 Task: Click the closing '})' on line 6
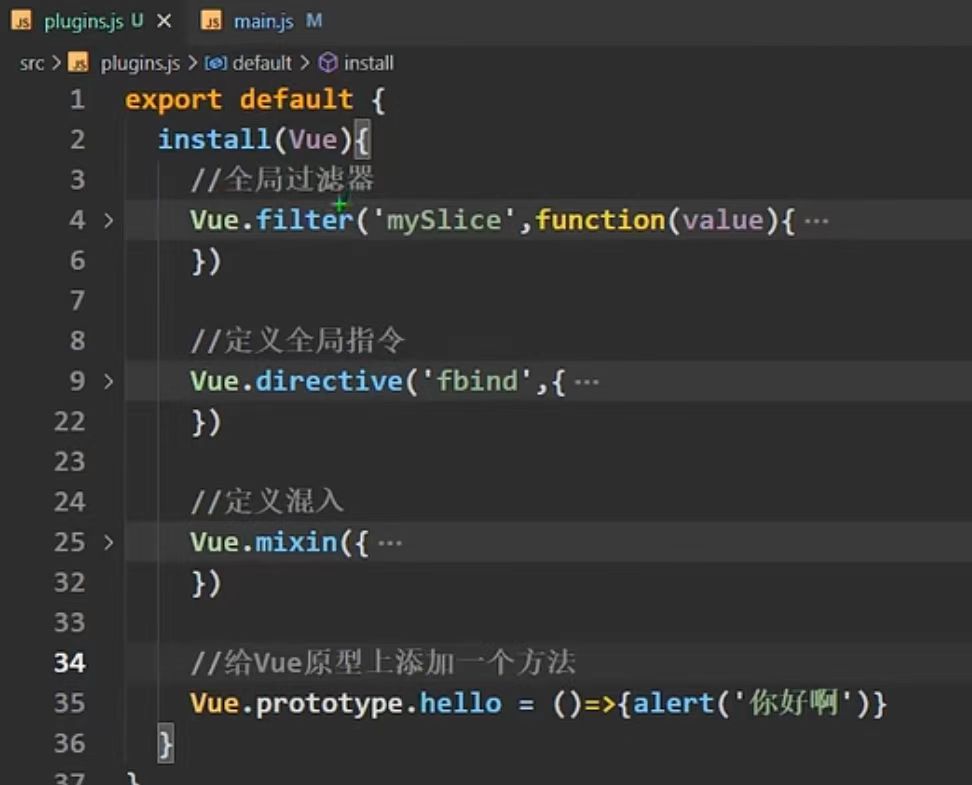206,260
